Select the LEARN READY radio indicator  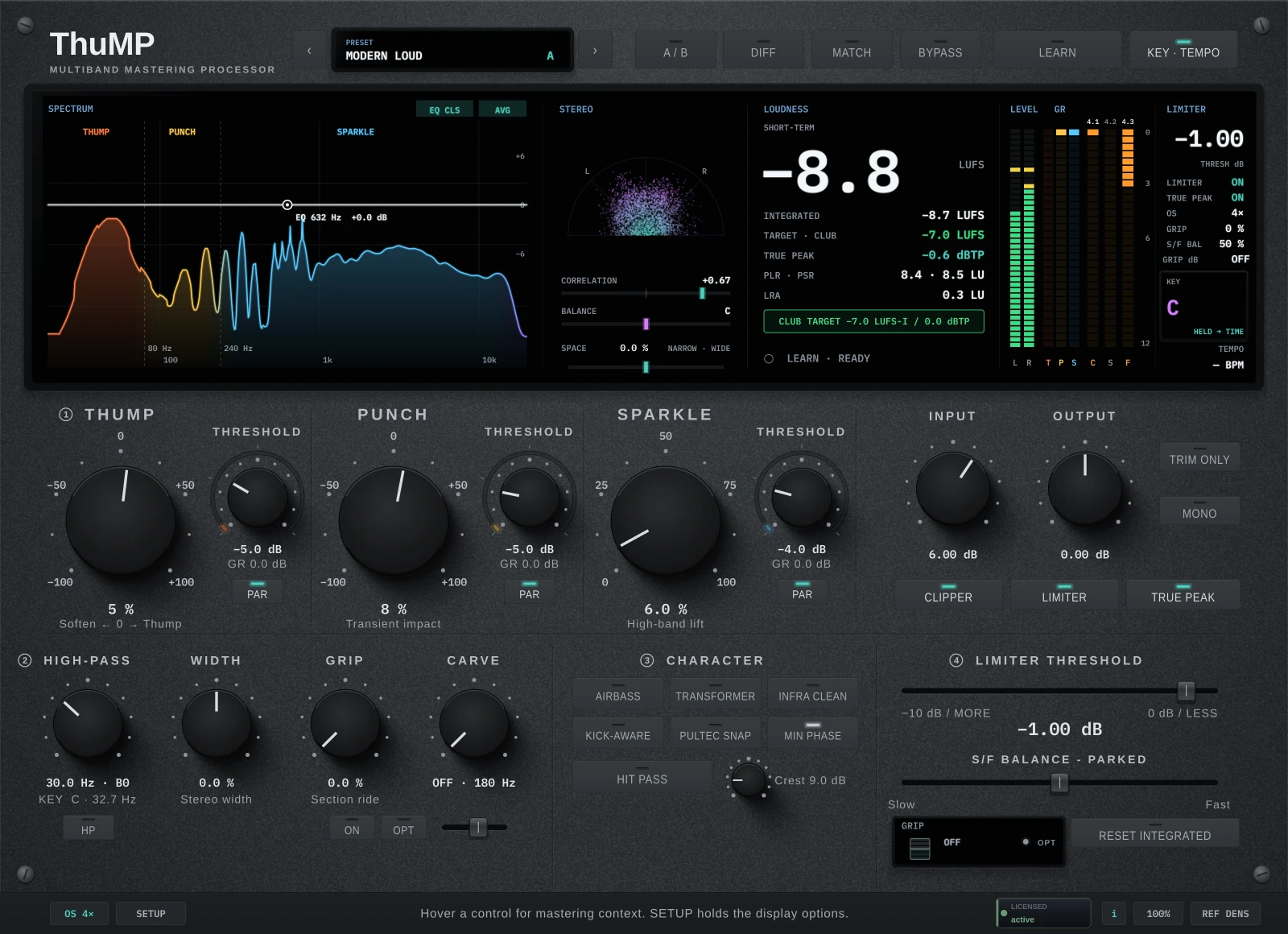pyautogui.click(x=769, y=359)
